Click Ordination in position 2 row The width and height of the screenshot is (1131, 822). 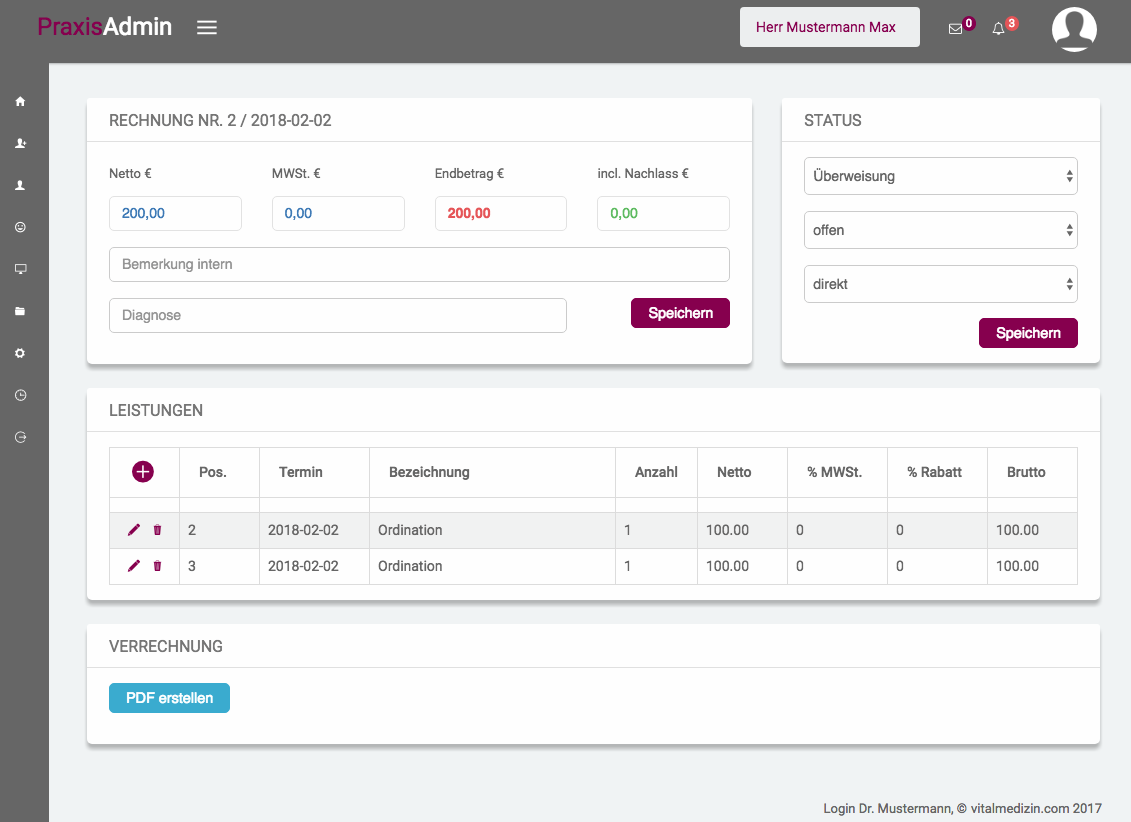410,530
